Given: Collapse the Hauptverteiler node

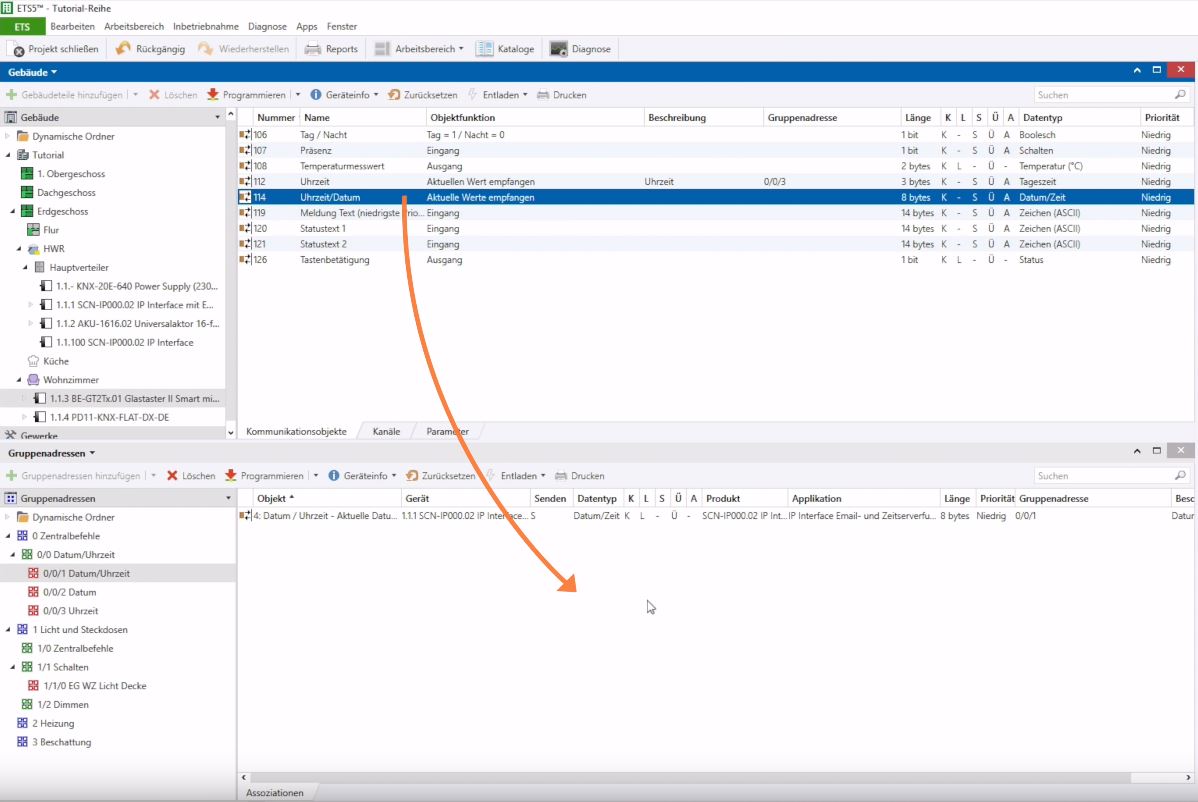Looking at the screenshot, I should [x=25, y=267].
